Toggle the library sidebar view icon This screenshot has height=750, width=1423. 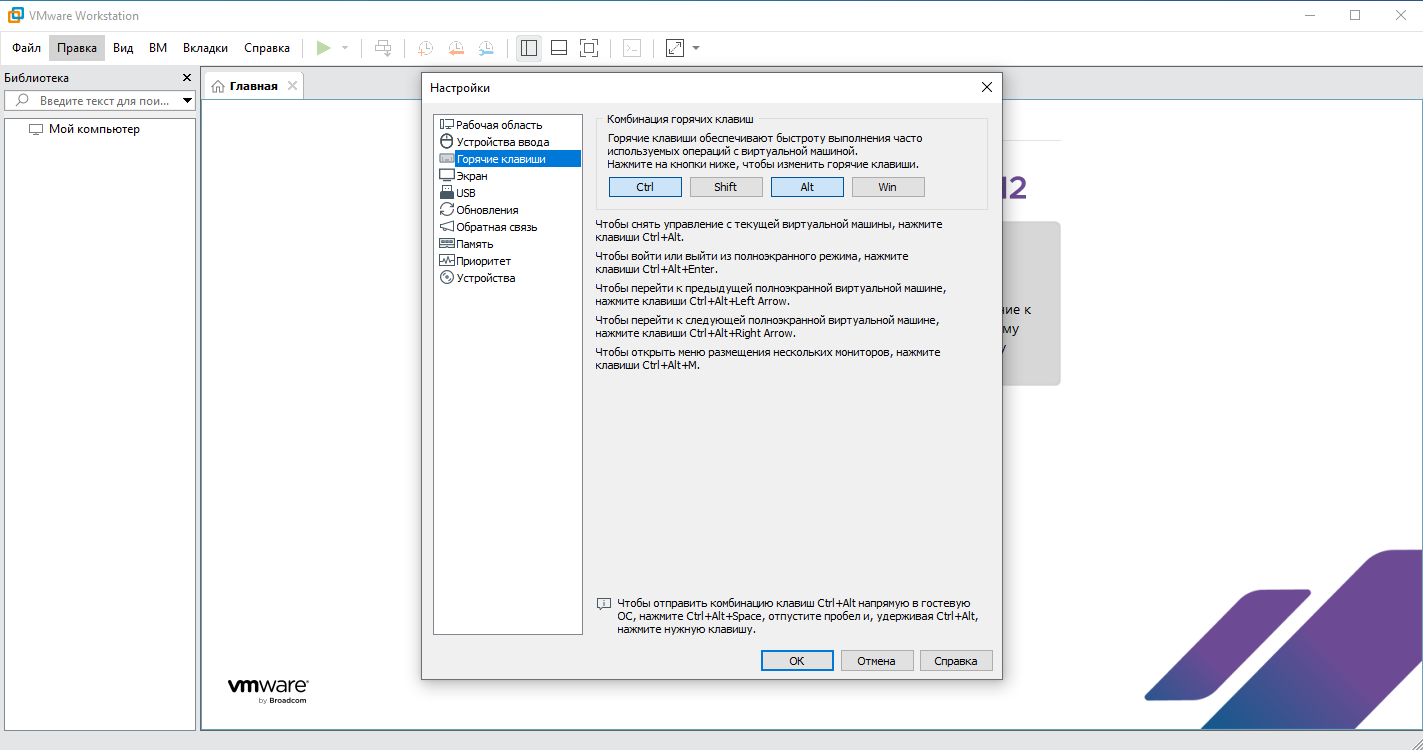pos(529,48)
